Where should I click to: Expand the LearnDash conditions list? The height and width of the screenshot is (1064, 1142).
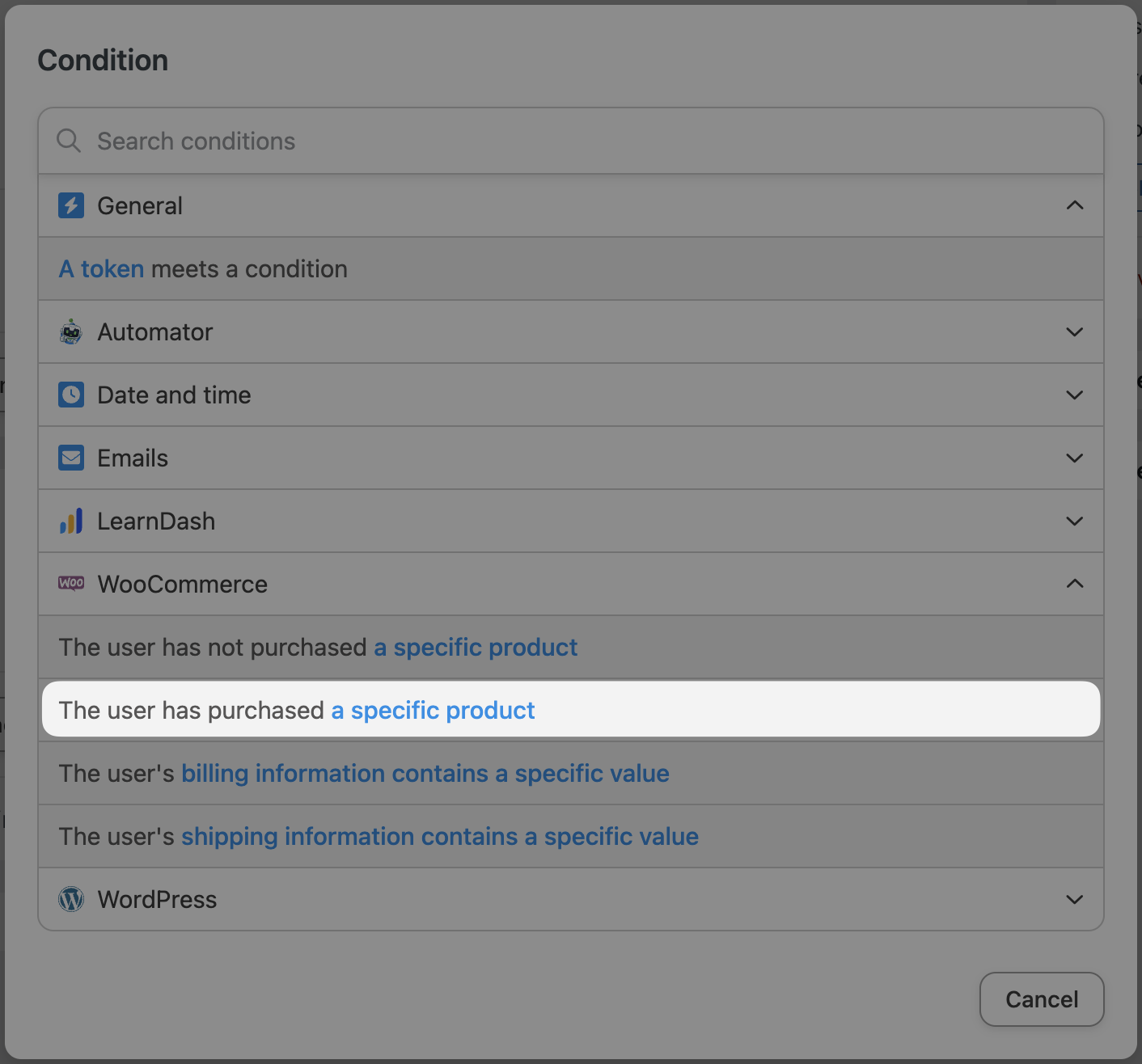point(1074,521)
